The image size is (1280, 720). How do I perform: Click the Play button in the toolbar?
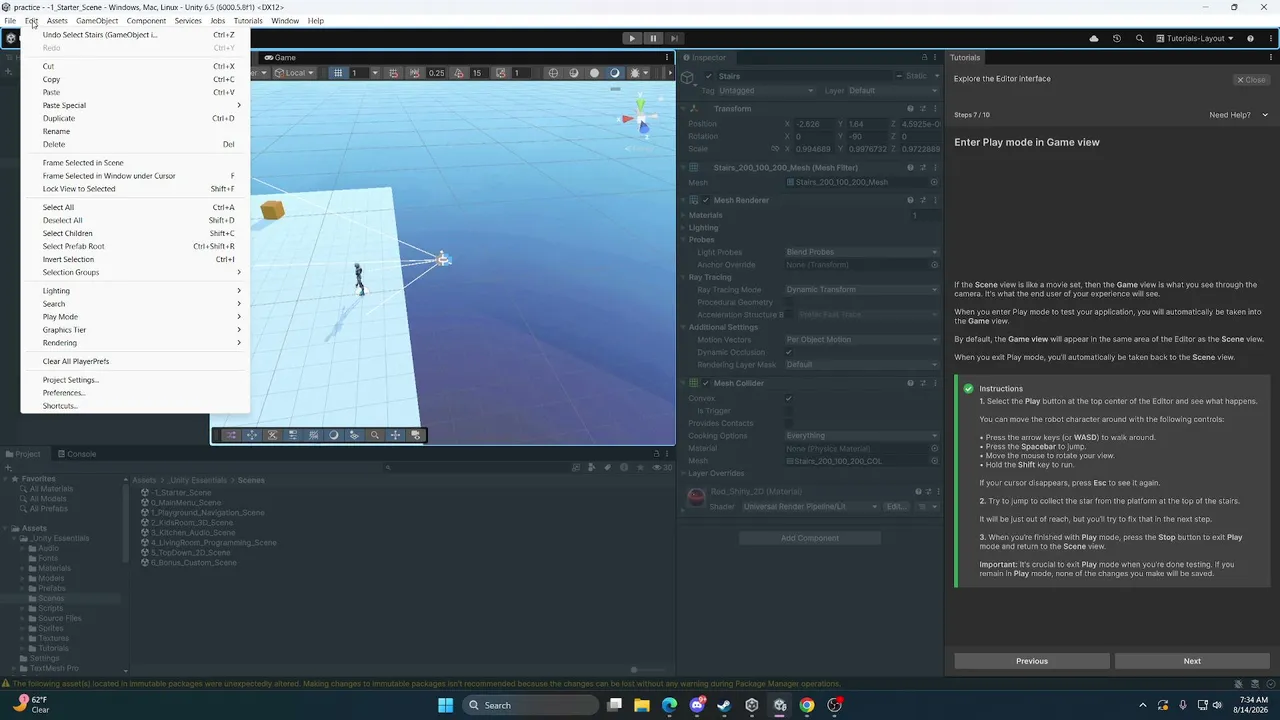click(x=631, y=38)
